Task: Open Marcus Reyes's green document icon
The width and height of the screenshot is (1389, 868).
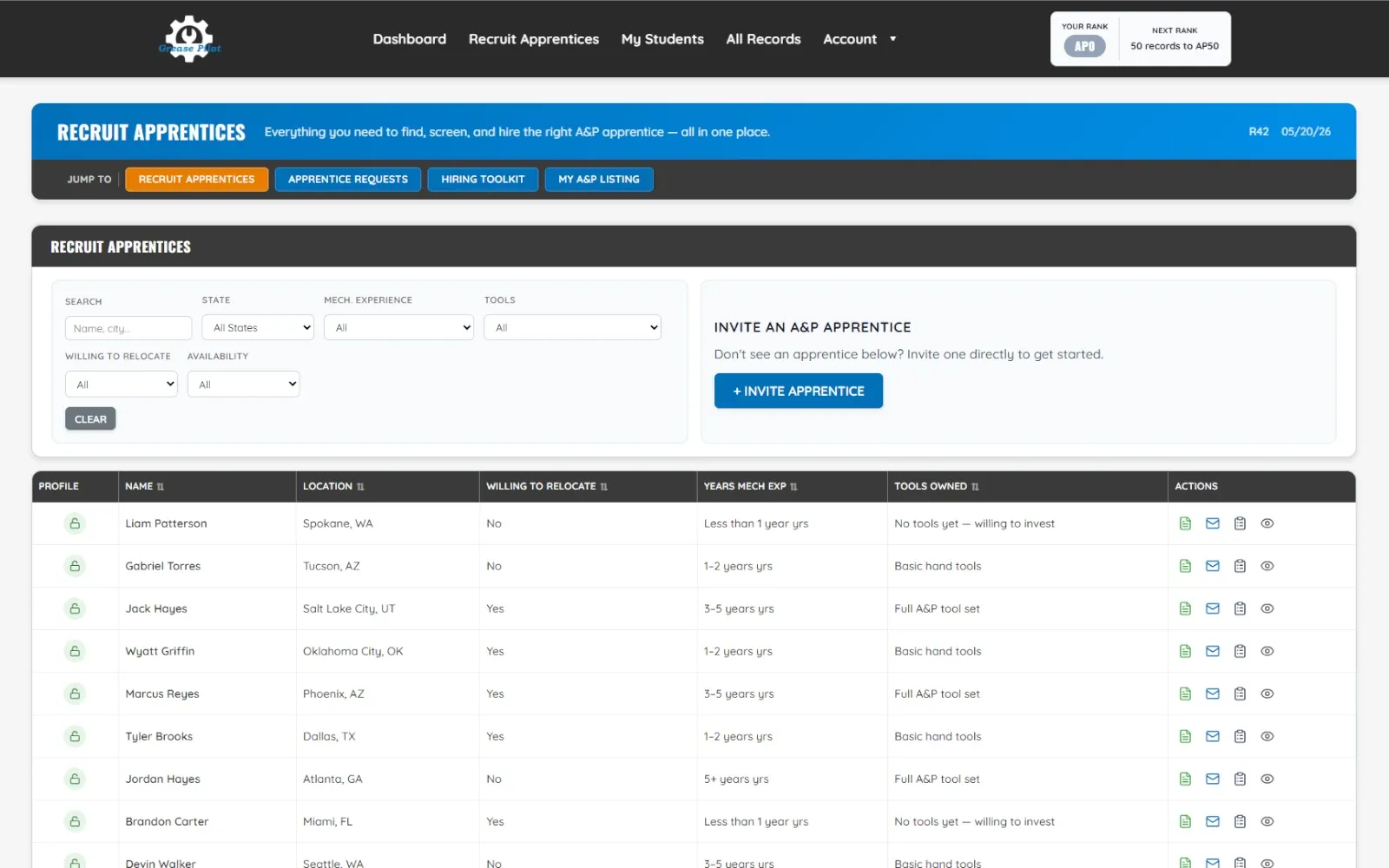Action: pos(1185,694)
